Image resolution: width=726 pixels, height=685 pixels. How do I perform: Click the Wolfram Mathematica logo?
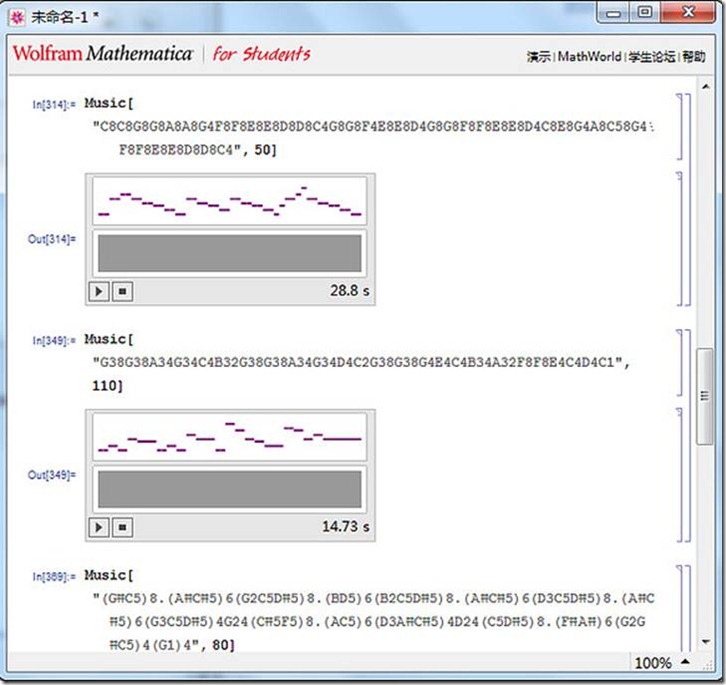tap(103, 53)
